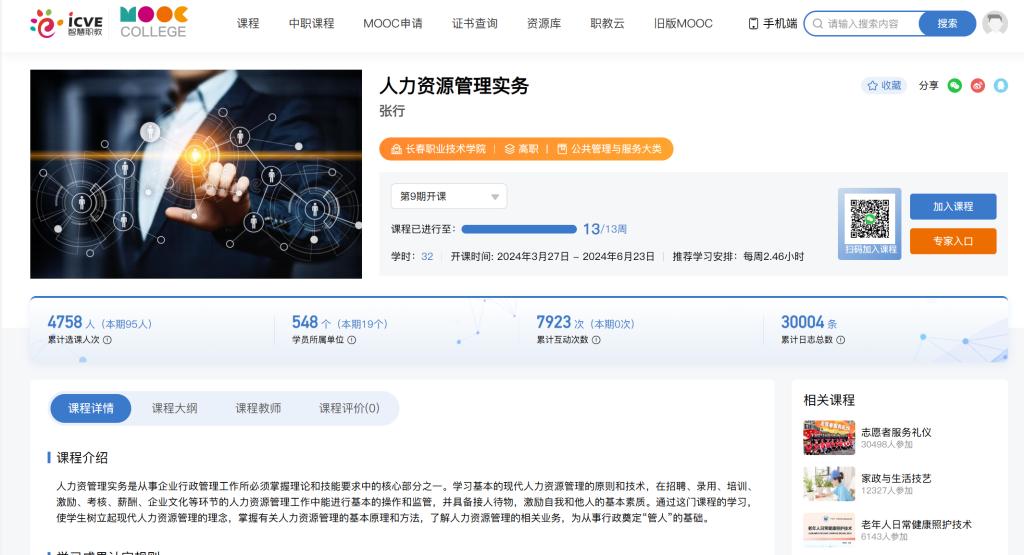1024x555 pixels.
Task: Click the 专家入口 button
Action: [952, 241]
